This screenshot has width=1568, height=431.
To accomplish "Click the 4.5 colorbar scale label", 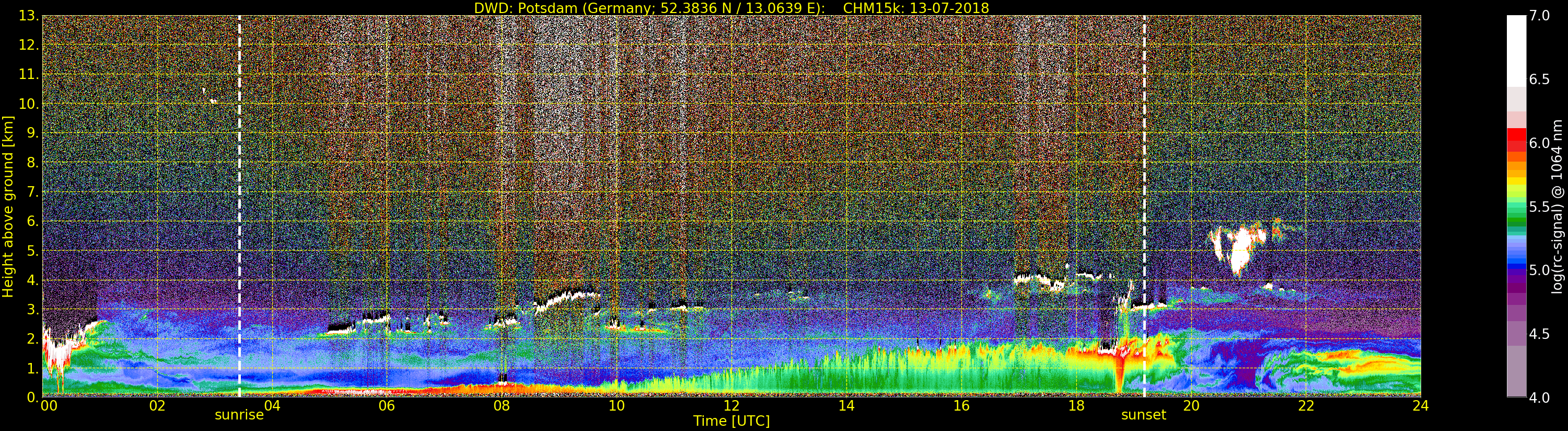I will (1539, 334).
